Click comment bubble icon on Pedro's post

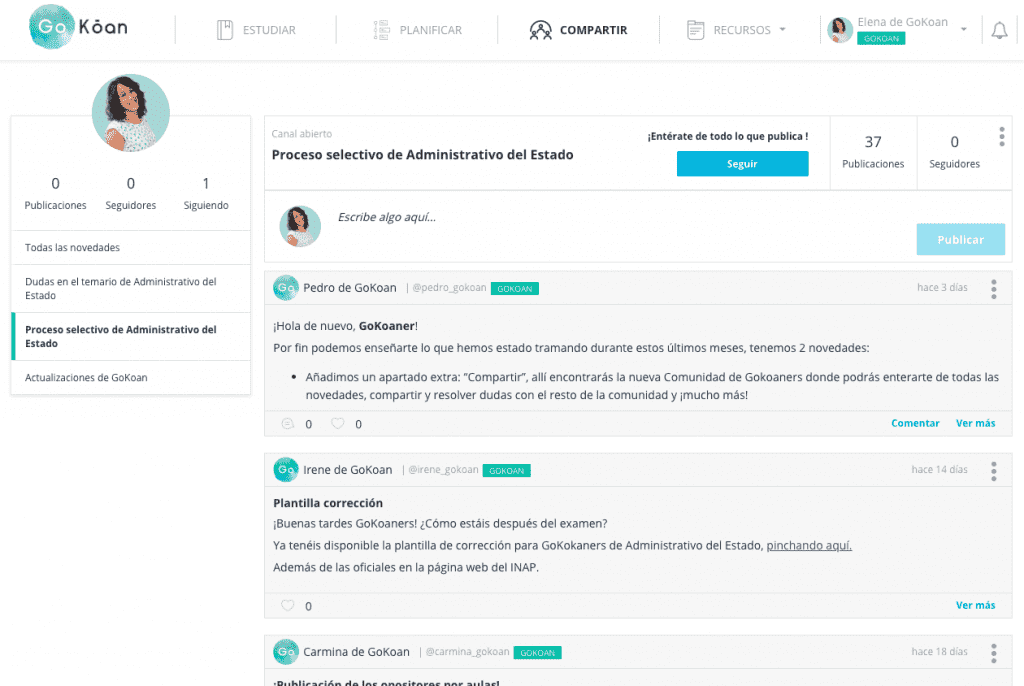(x=287, y=424)
